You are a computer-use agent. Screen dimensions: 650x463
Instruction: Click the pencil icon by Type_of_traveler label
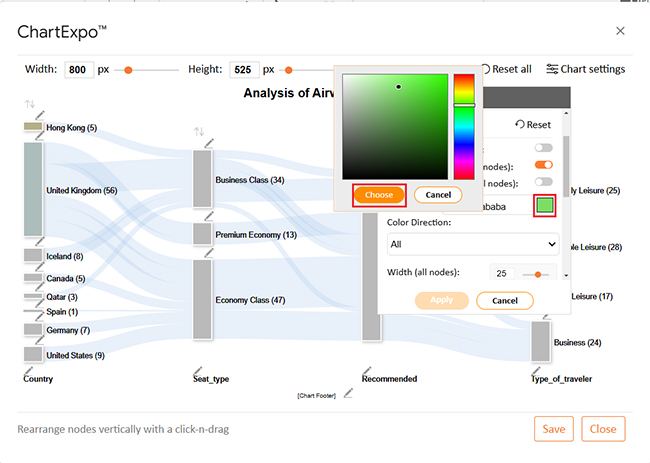pos(536,371)
